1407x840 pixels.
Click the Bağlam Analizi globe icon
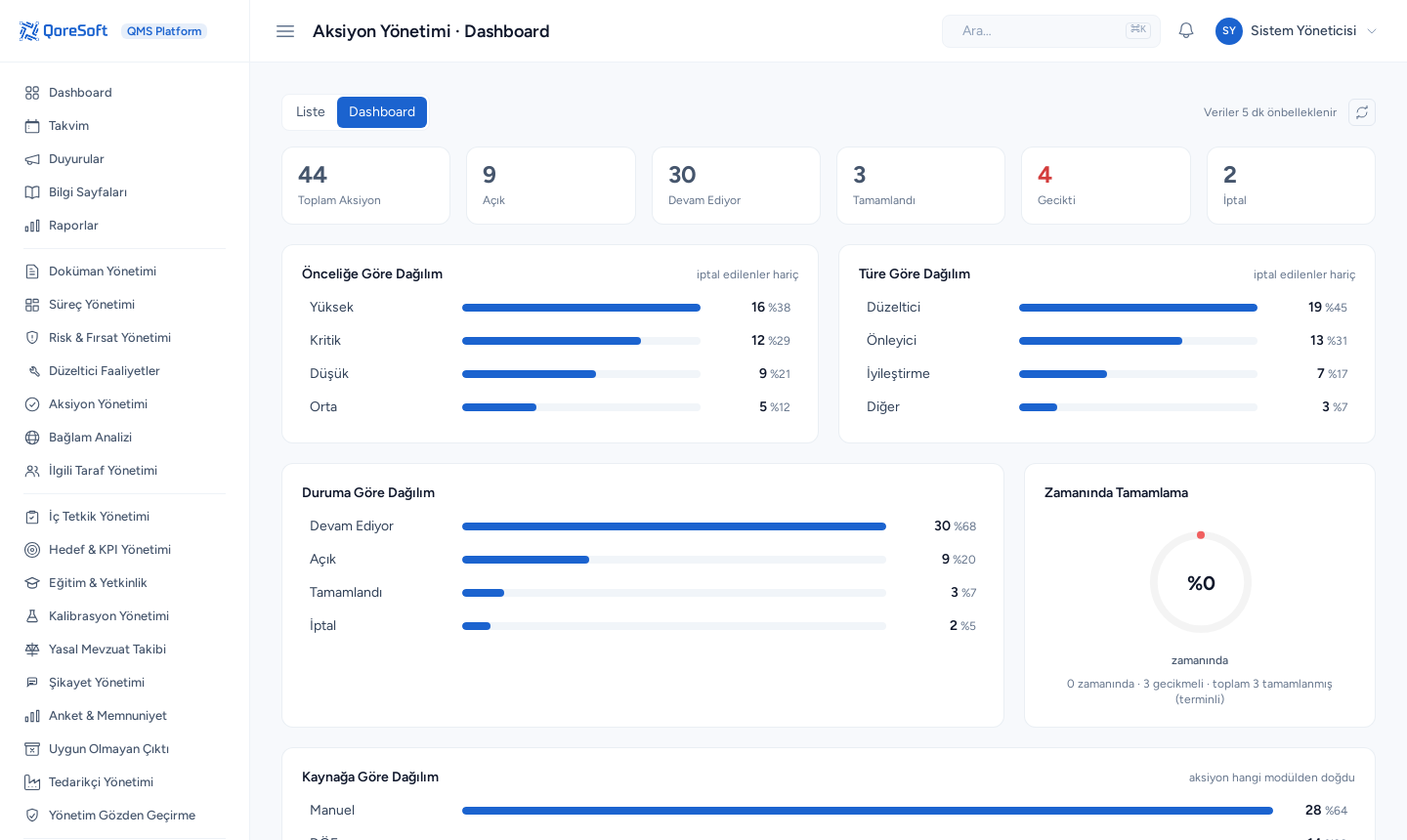click(32, 438)
